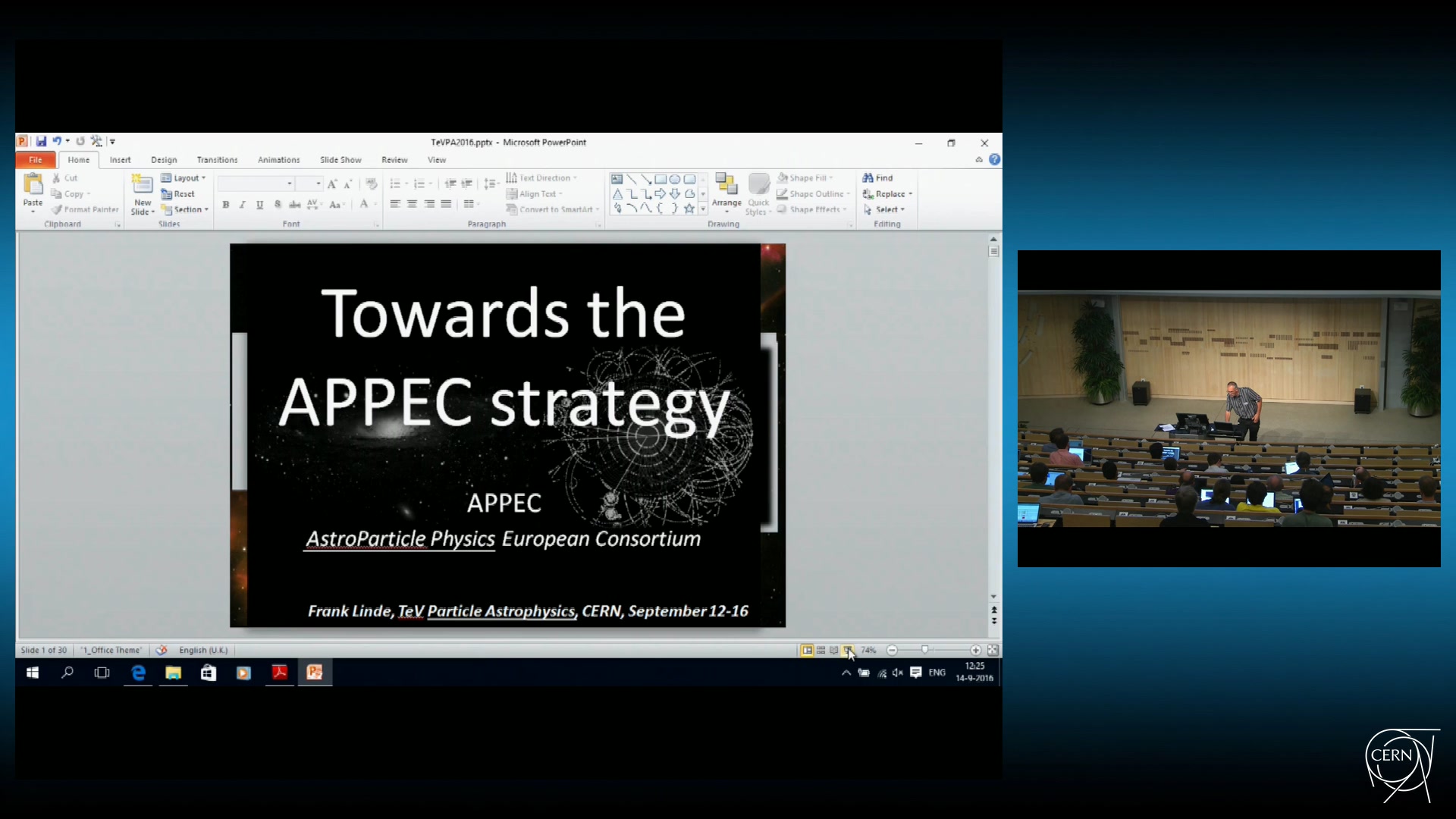This screenshot has width=1456, height=819.
Task: Click Replace in Editing group
Action: tap(887, 194)
